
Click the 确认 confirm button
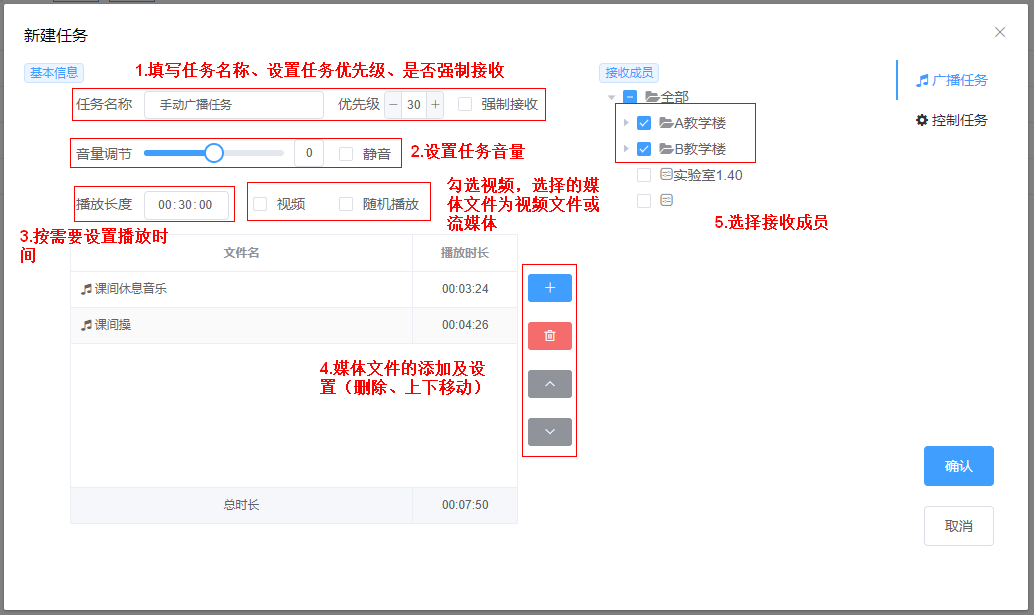(x=958, y=466)
